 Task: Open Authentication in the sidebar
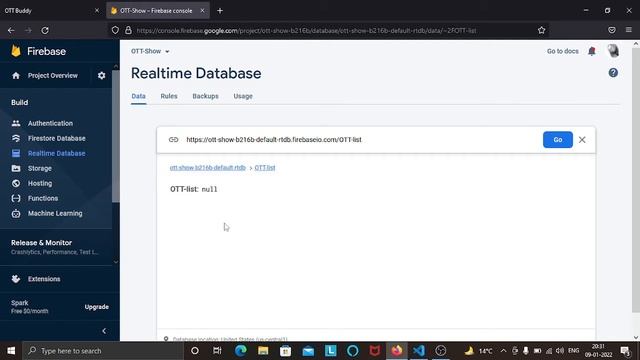tap(50, 123)
